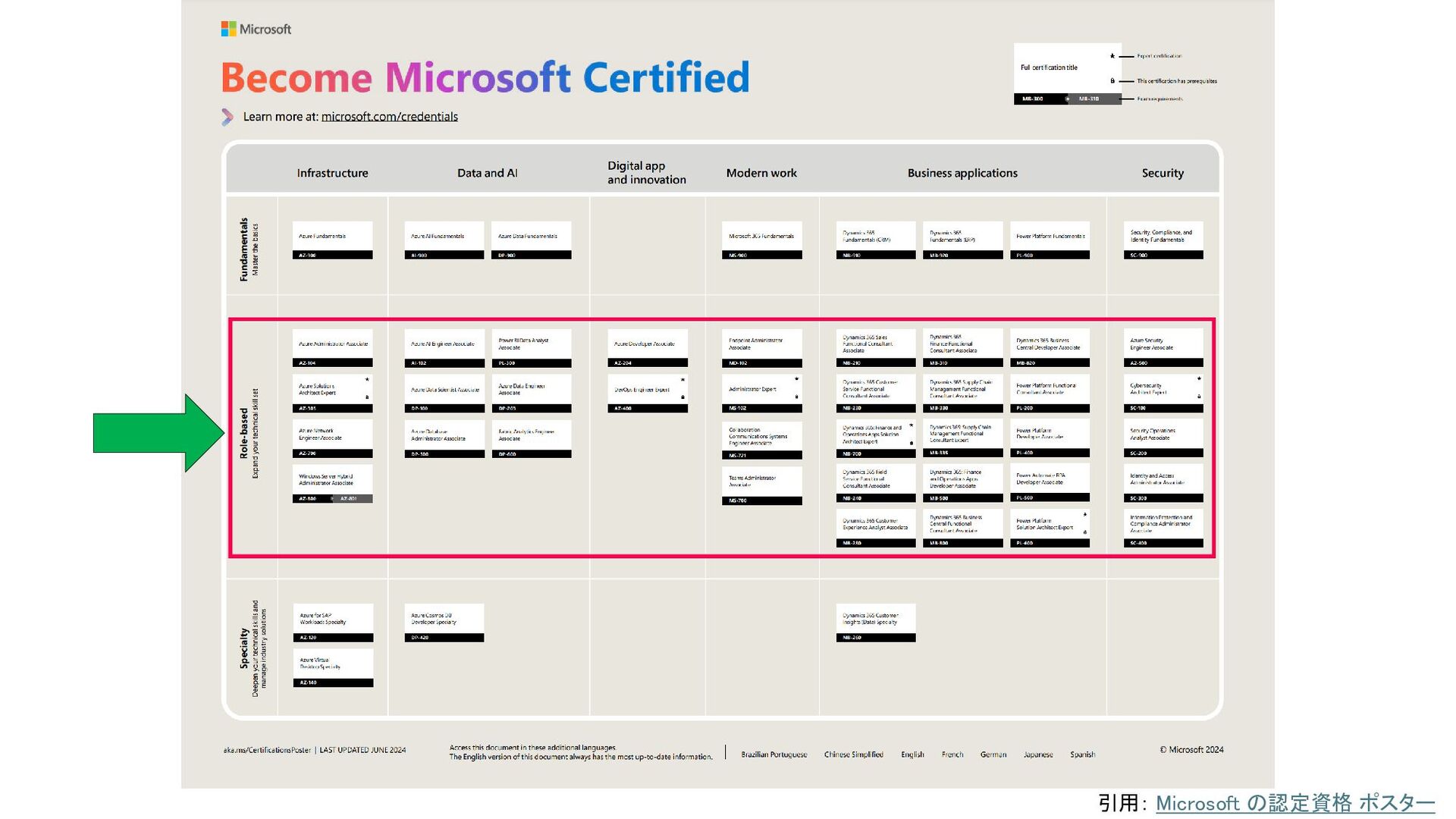
Task: Open the Dynamics 365 Fundamentals (ERP) card
Action: click(x=963, y=240)
